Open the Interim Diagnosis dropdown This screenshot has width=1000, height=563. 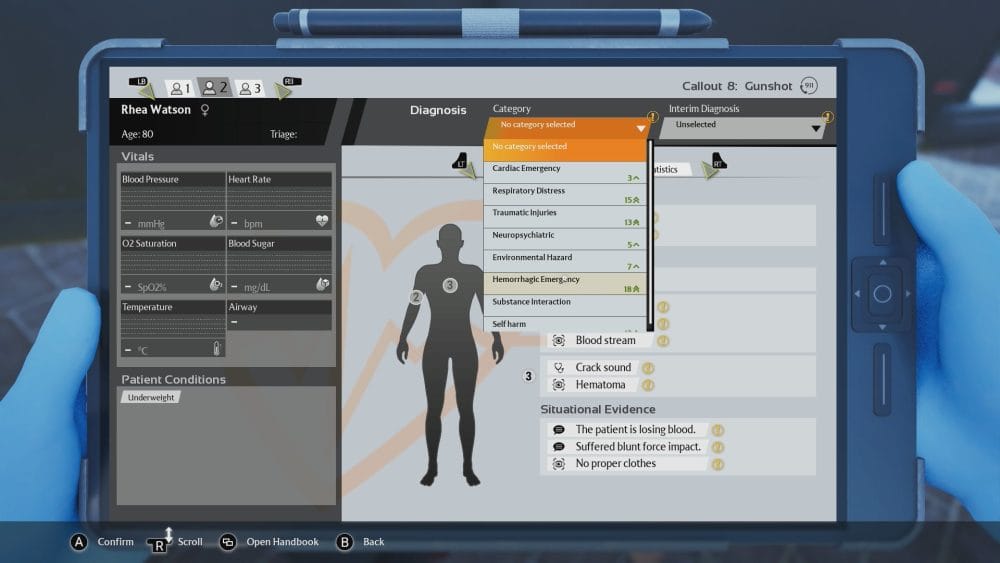[x=746, y=127]
